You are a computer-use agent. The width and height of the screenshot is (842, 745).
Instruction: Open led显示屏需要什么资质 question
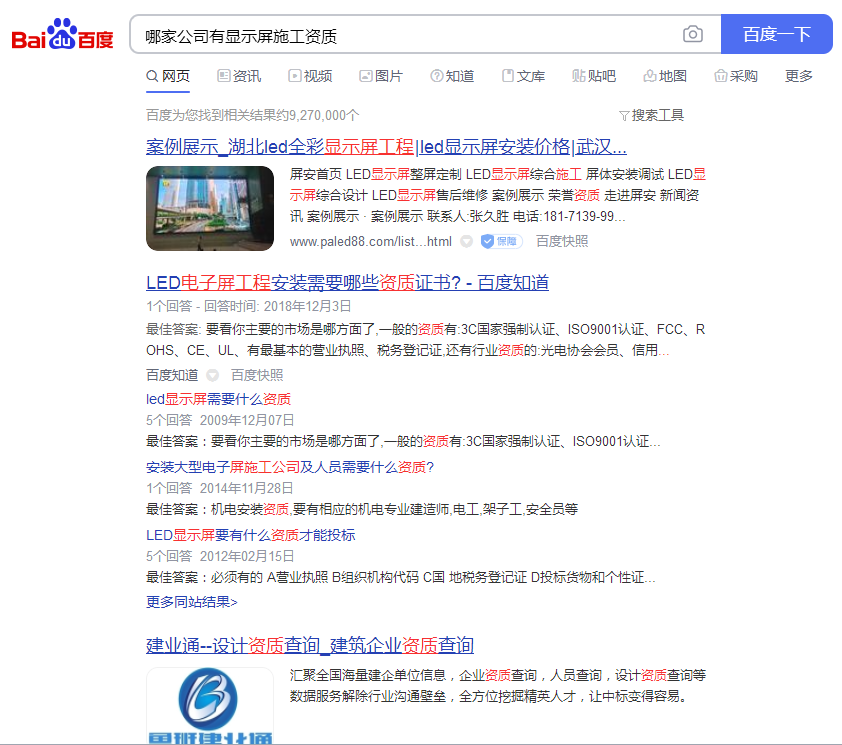[x=219, y=399]
